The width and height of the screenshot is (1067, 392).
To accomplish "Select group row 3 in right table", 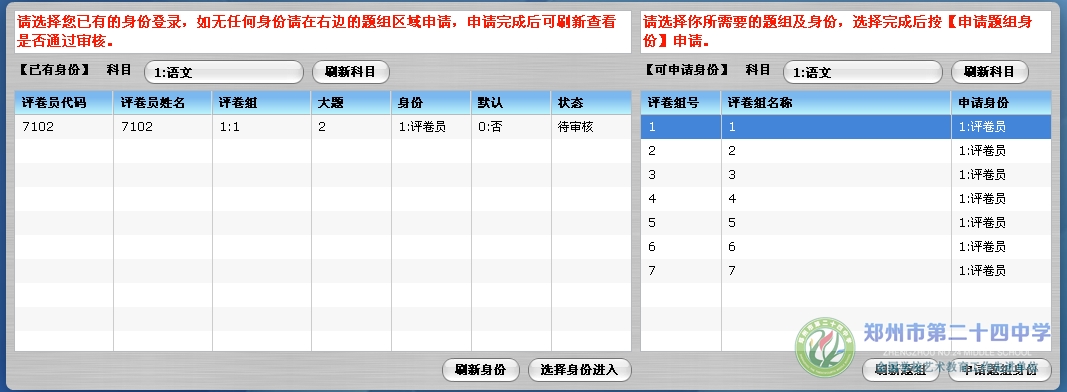I will pyautogui.click(x=846, y=175).
